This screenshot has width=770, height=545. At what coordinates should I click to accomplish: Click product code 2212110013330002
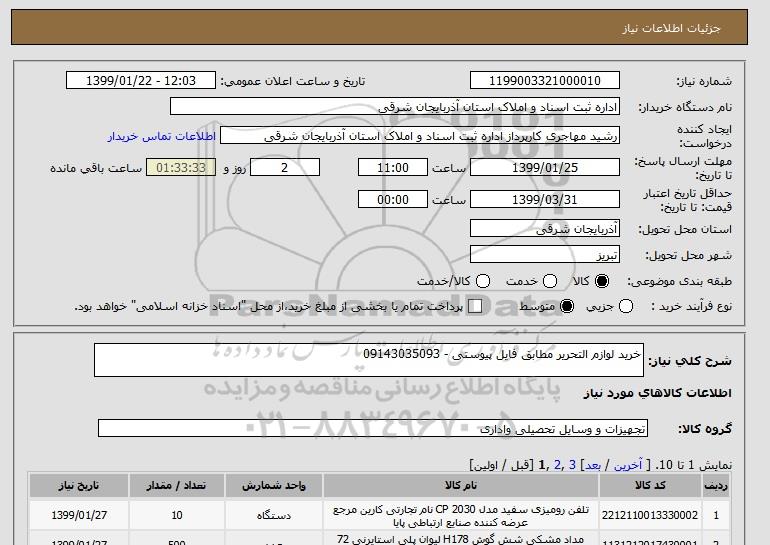(x=650, y=515)
